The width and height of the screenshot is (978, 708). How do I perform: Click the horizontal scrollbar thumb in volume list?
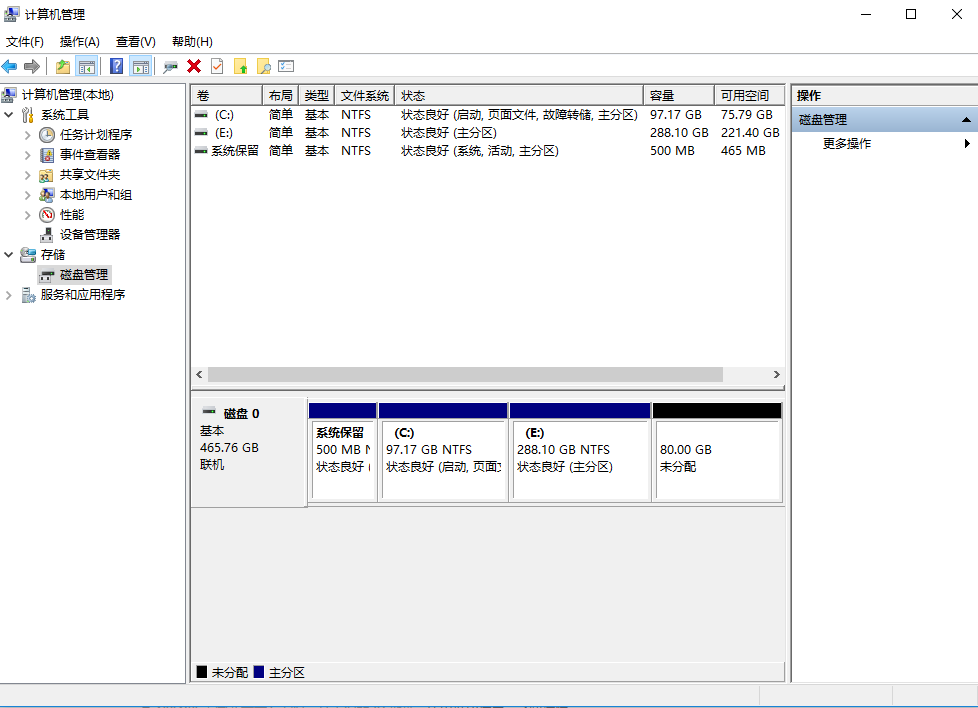[x=465, y=374]
